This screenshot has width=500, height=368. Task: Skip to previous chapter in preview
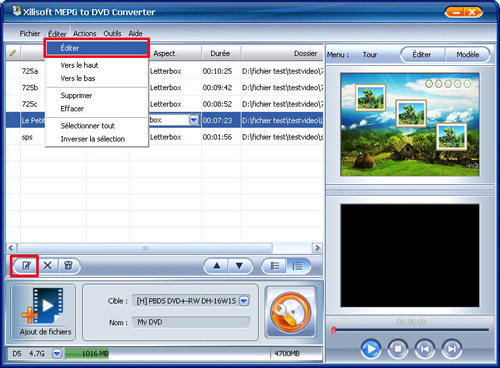425,349
